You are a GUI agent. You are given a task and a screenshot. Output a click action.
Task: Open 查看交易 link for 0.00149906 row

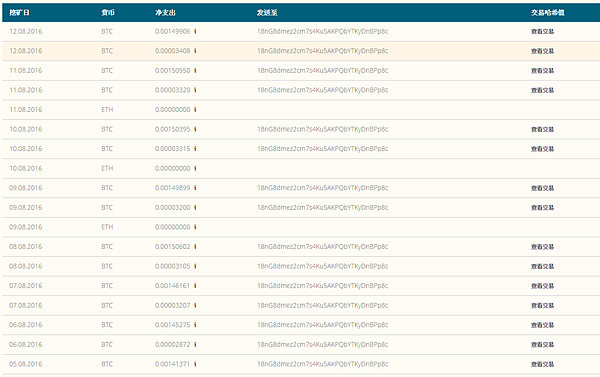pyautogui.click(x=542, y=32)
